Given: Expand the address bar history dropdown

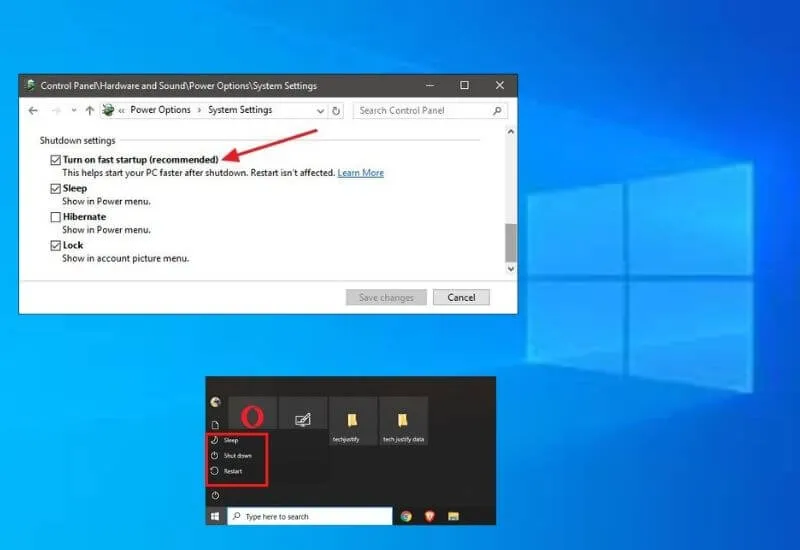Looking at the screenshot, I should [x=320, y=111].
